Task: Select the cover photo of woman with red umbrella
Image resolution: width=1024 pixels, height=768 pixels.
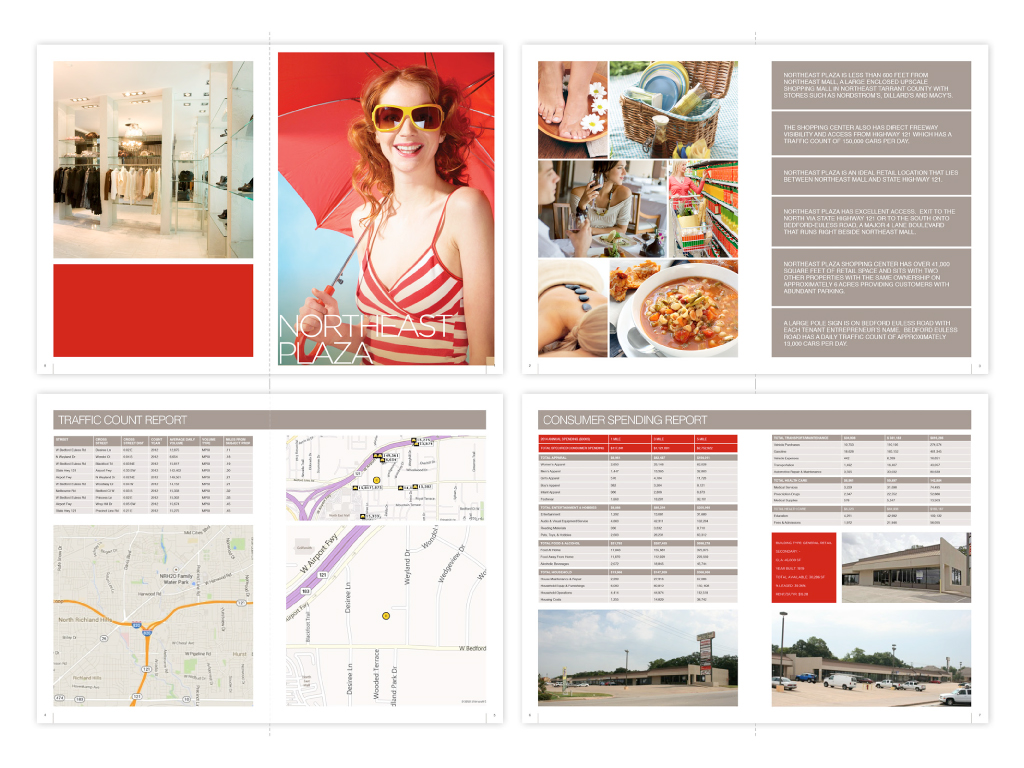Action: point(386,208)
